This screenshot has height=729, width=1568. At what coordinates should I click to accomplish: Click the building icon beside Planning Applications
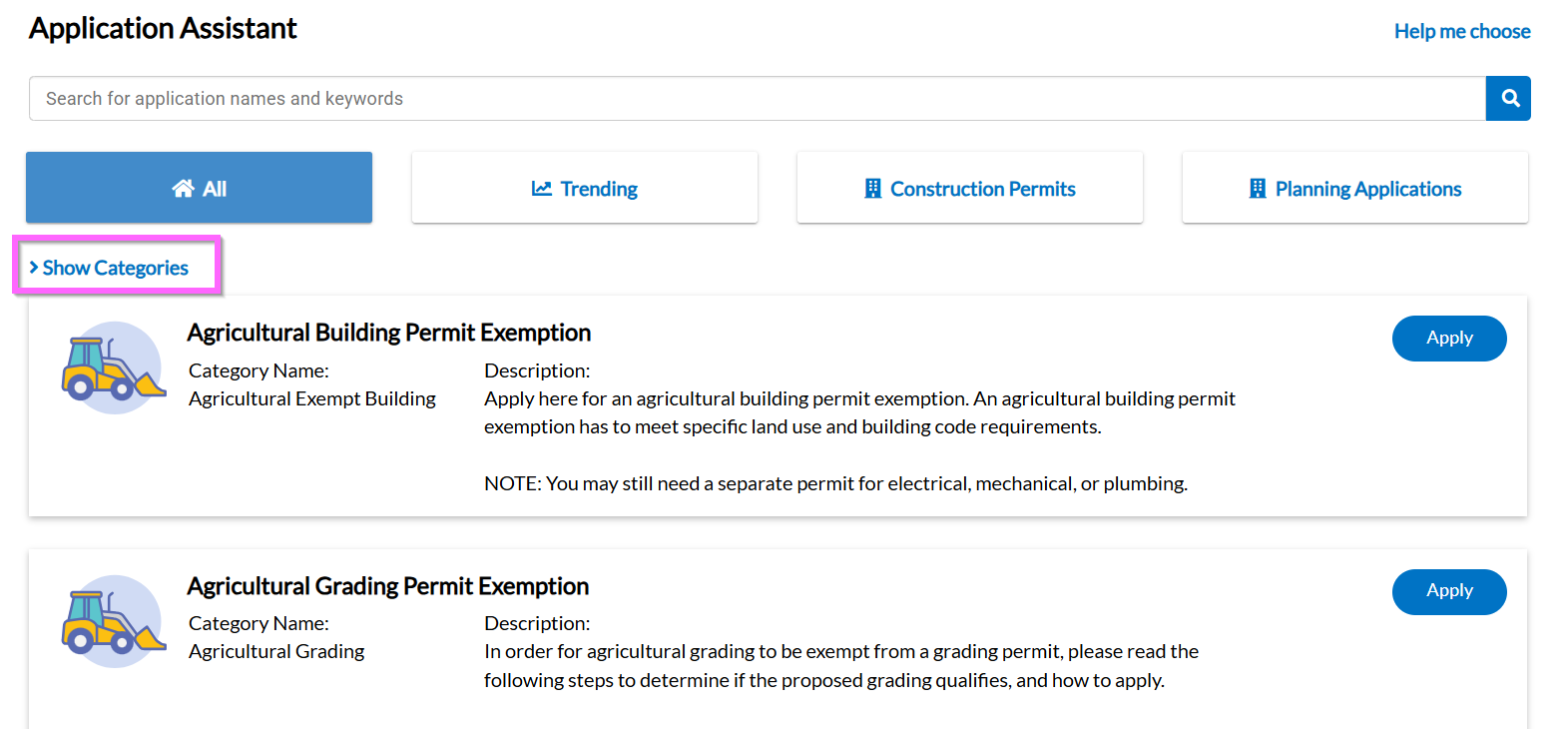coord(1258,189)
